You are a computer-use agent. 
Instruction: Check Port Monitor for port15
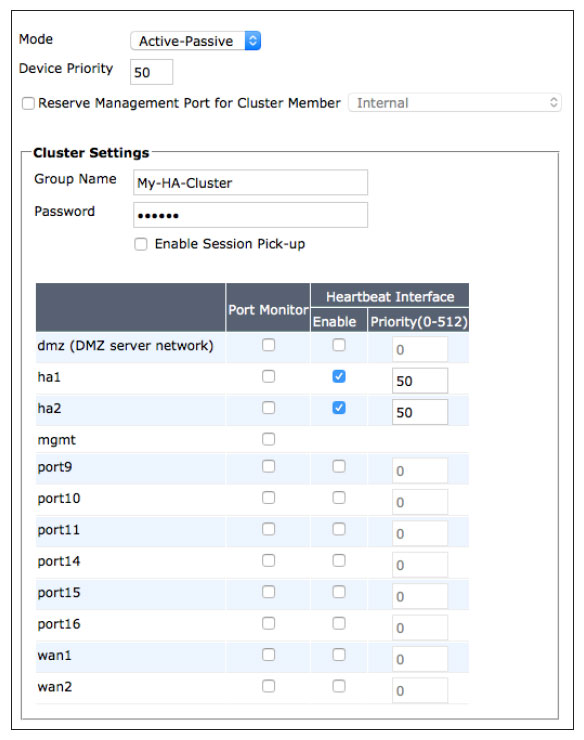click(x=269, y=592)
